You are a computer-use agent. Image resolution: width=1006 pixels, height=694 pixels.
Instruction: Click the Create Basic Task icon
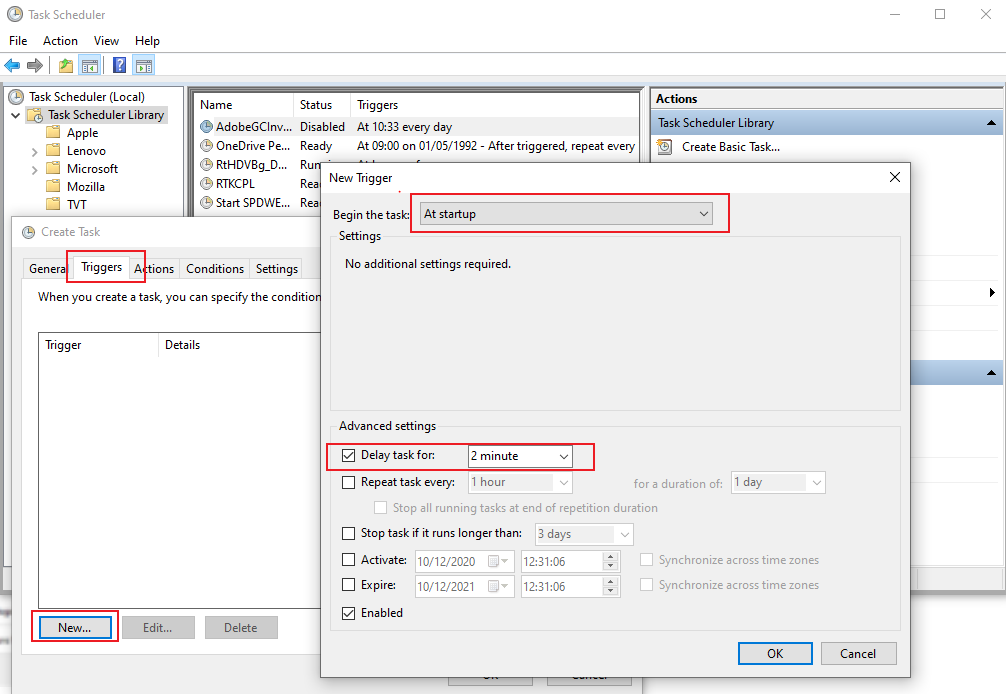pos(666,147)
